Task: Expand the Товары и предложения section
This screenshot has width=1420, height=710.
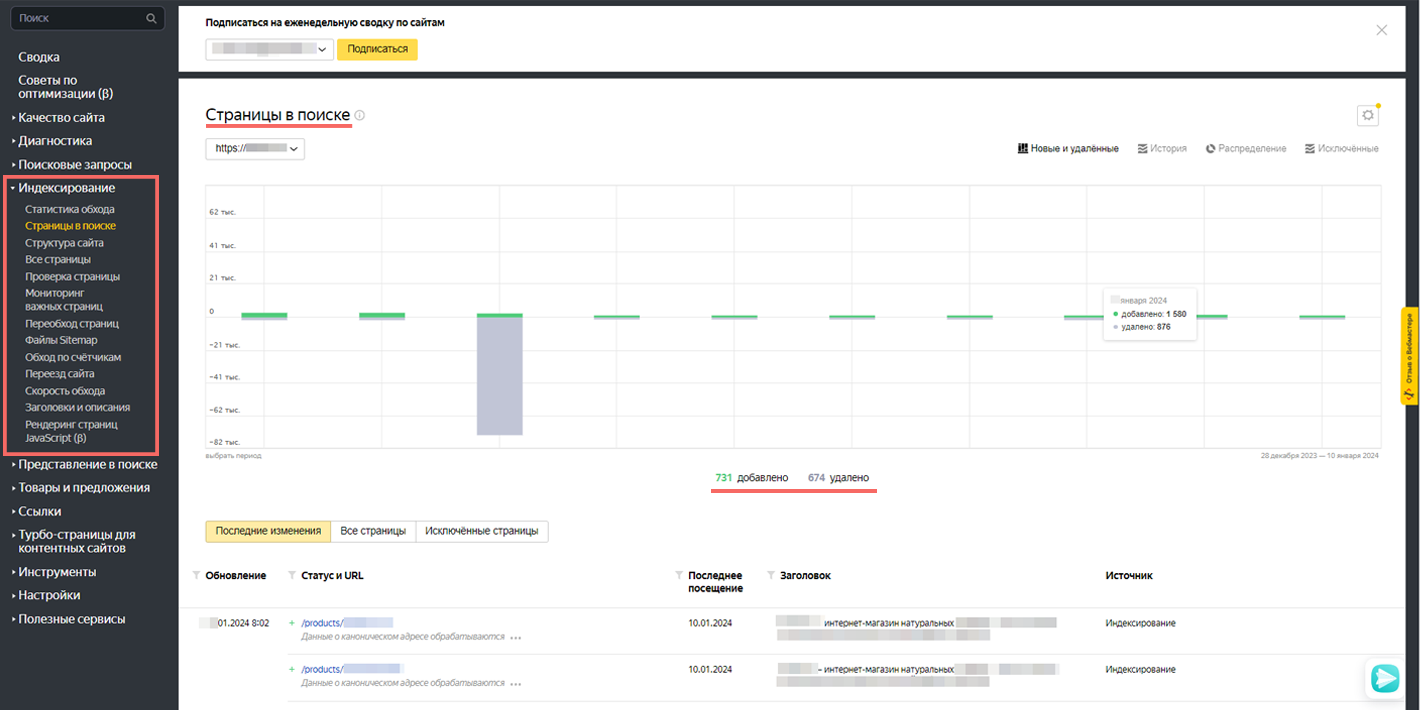Action: click(84, 488)
